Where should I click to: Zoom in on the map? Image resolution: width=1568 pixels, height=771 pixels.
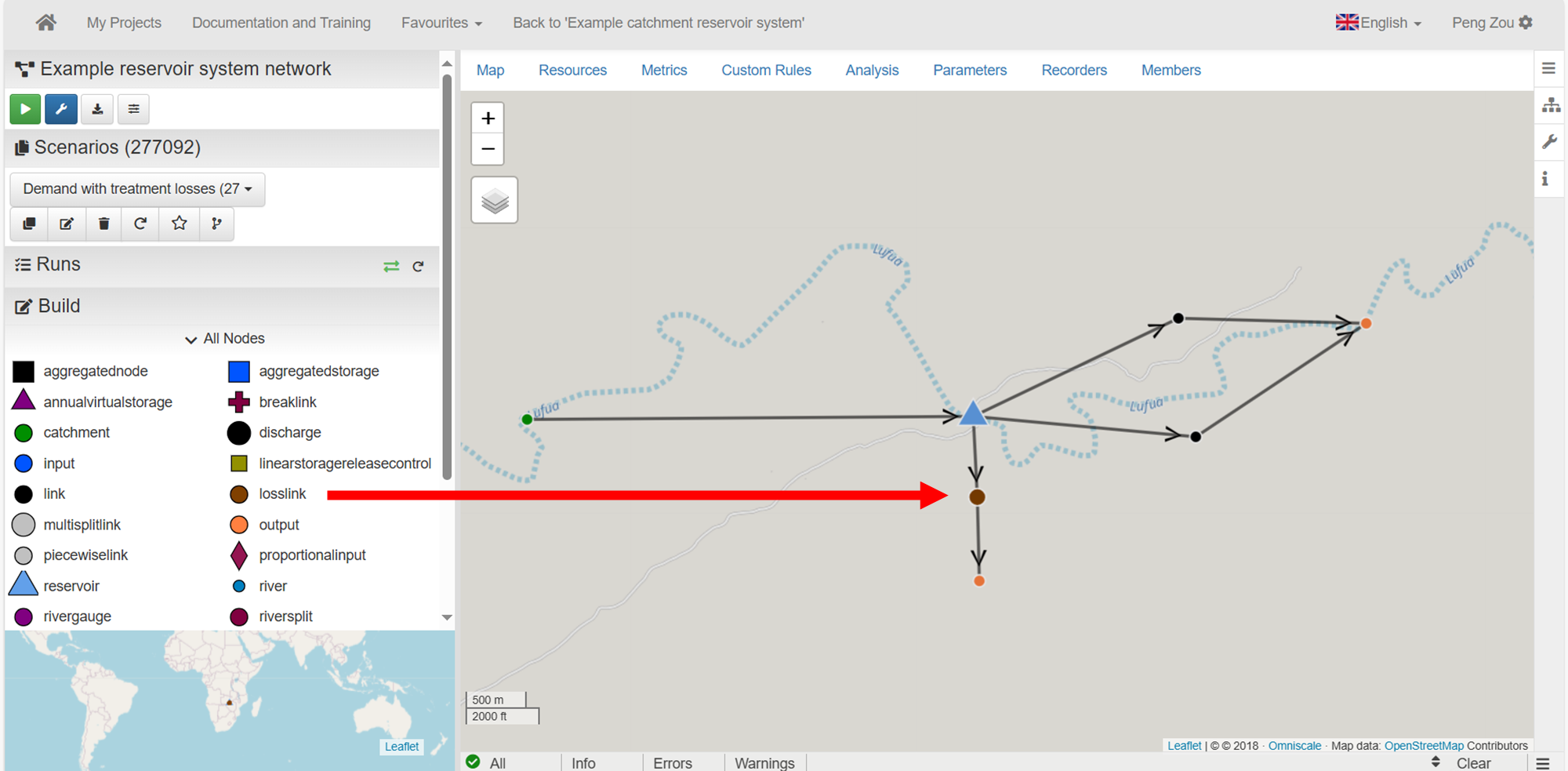tap(488, 118)
